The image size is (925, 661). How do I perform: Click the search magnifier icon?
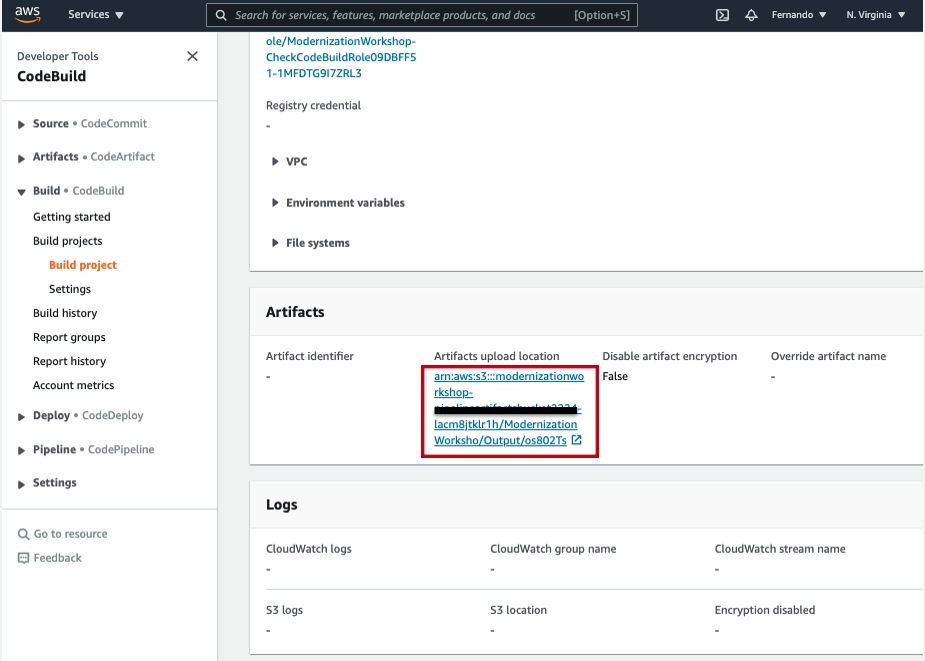(221, 15)
